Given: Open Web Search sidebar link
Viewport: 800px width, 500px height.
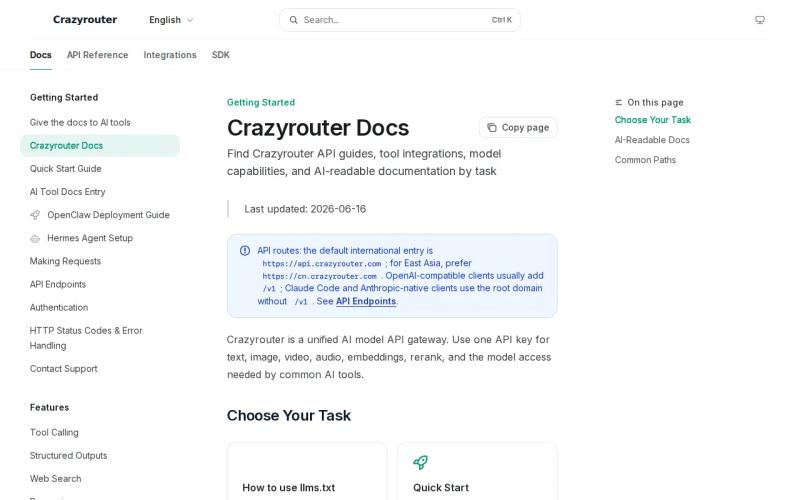Looking at the screenshot, I should (100, 479).
